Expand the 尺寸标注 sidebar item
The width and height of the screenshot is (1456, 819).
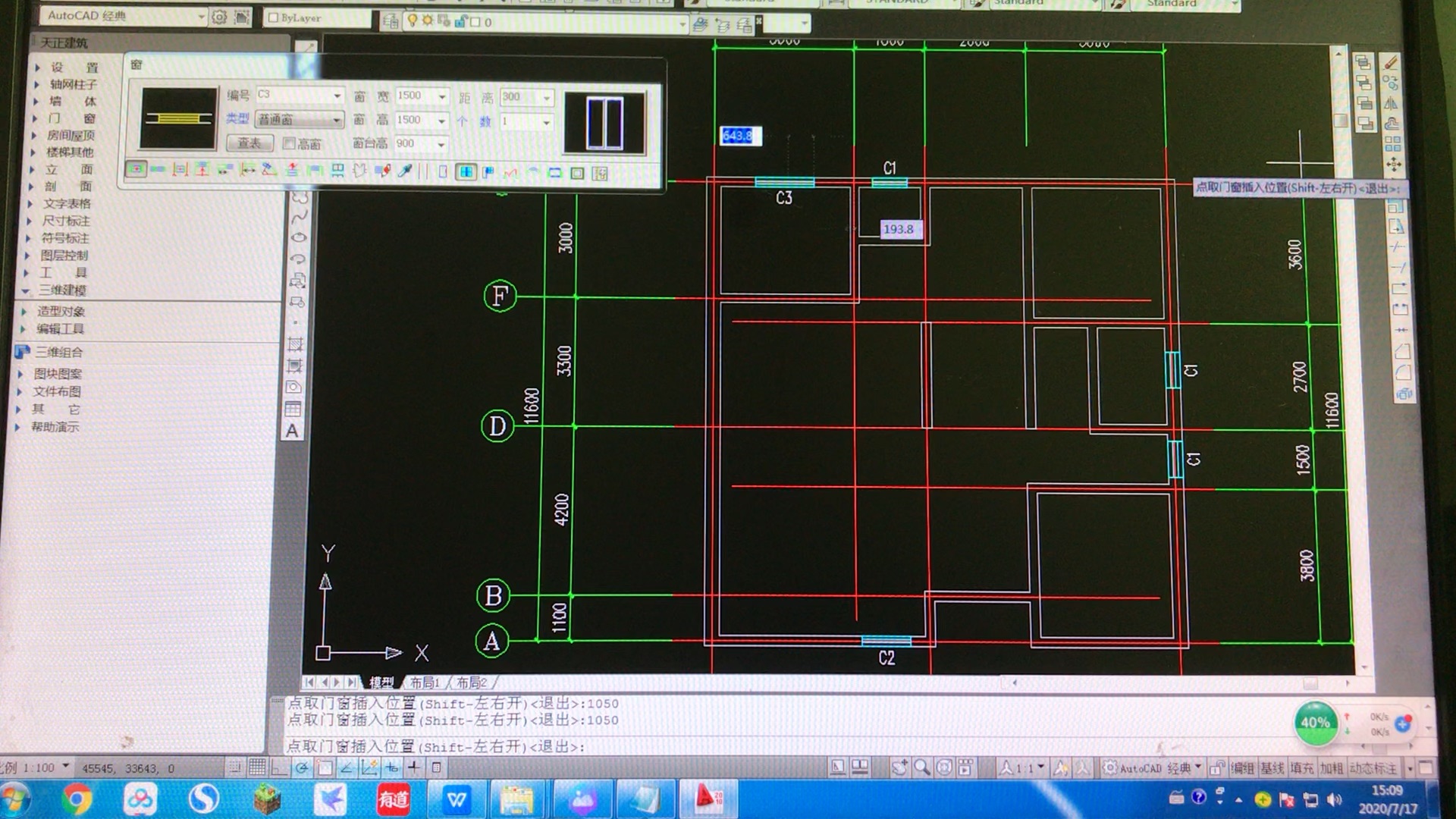coord(65,221)
